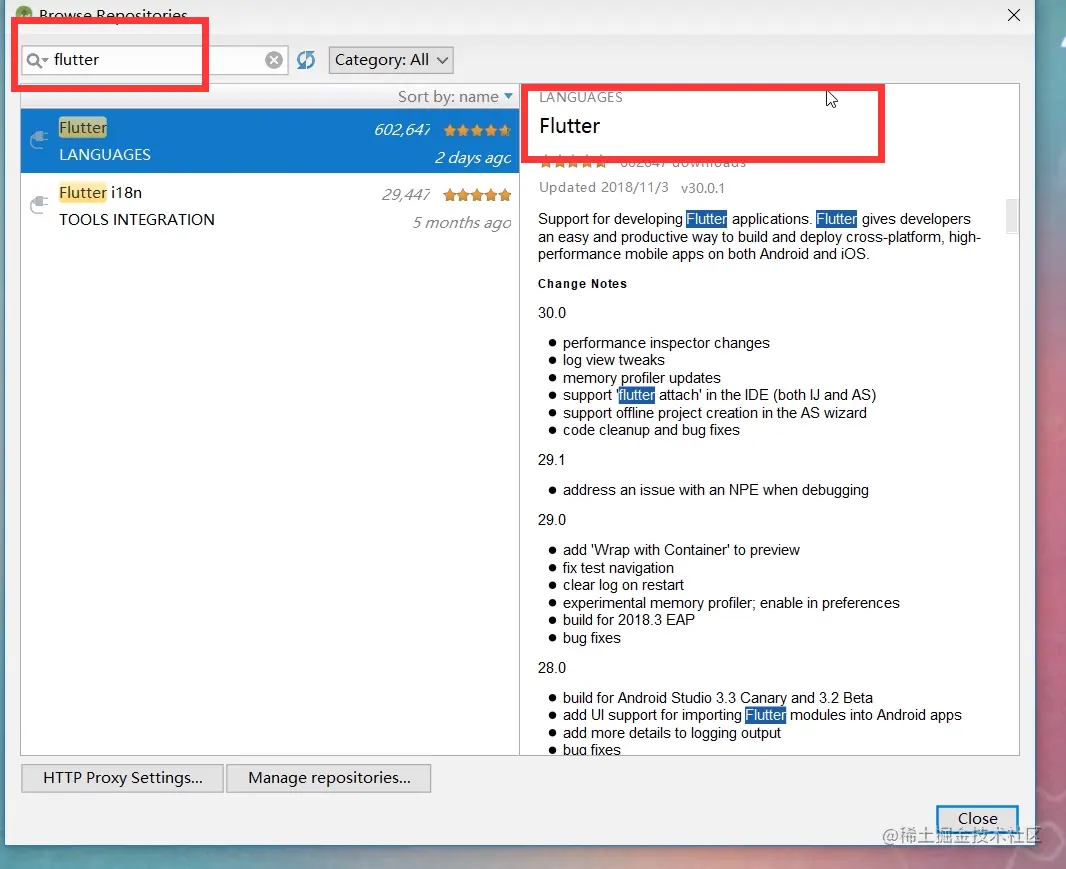
Task: Click 'add more details to logging output' note
Action: [672, 733]
